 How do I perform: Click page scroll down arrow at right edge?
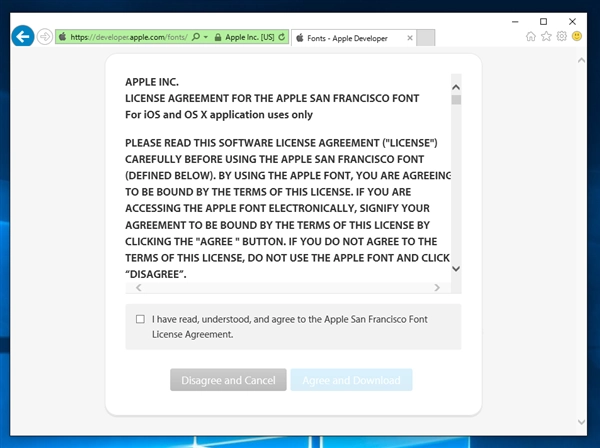click(581, 422)
